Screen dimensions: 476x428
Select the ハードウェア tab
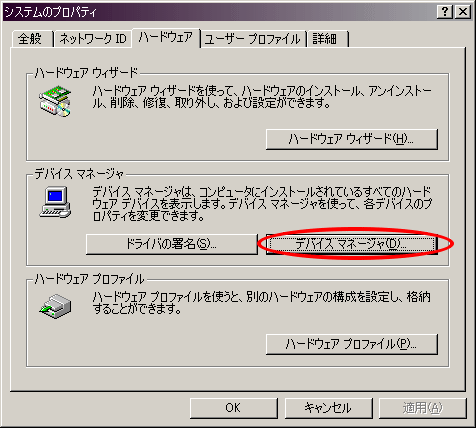pyautogui.click(x=166, y=37)
